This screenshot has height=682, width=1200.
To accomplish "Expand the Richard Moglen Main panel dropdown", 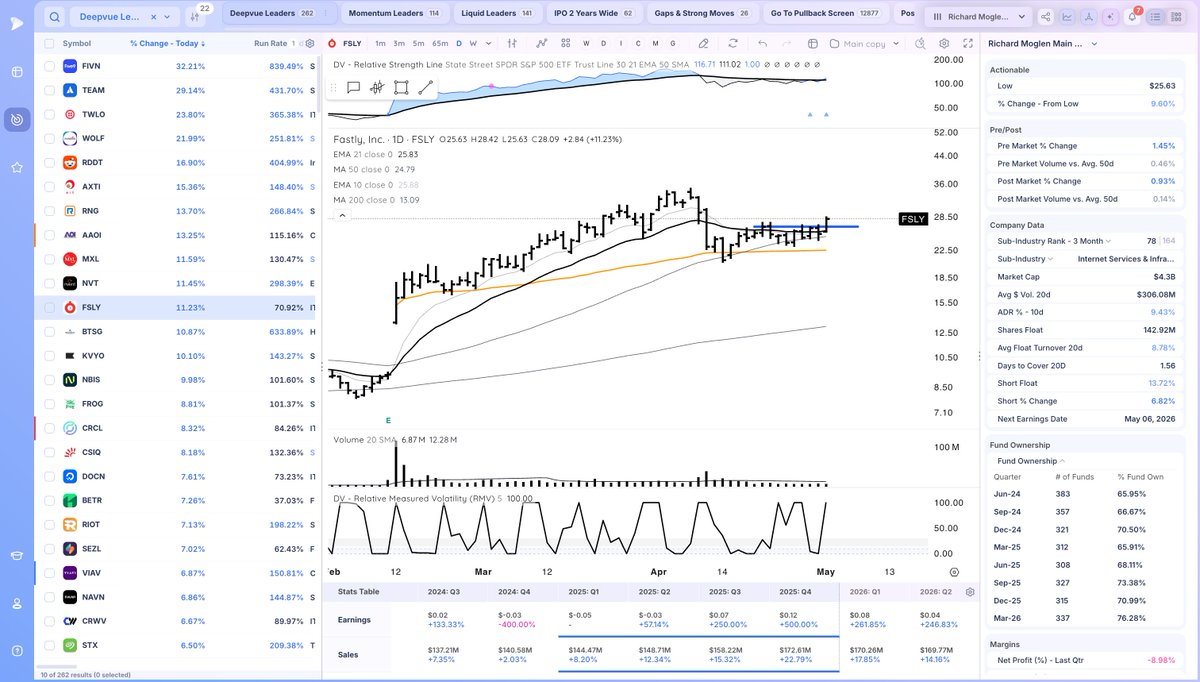I will click(x=1093, y=44).
